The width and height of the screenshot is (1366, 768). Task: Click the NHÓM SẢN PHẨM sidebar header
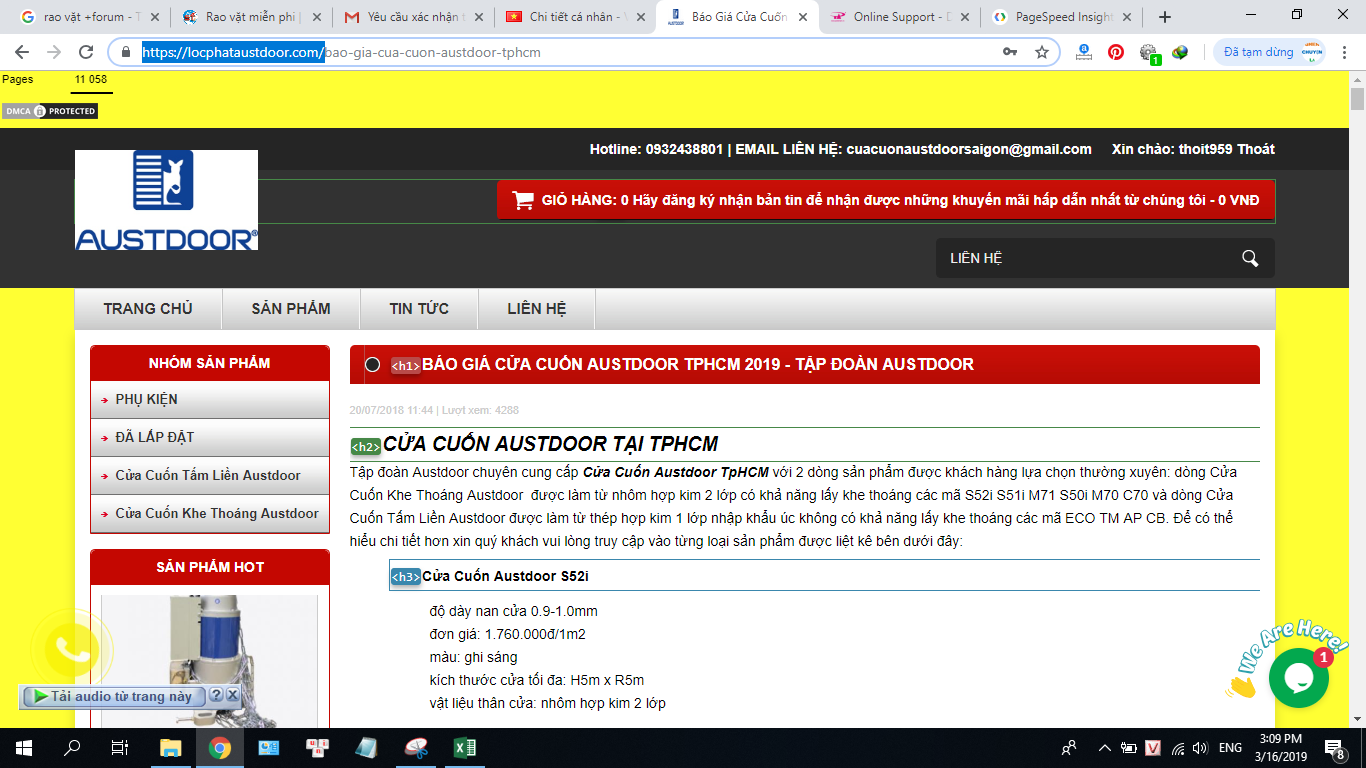coord(210,363)
